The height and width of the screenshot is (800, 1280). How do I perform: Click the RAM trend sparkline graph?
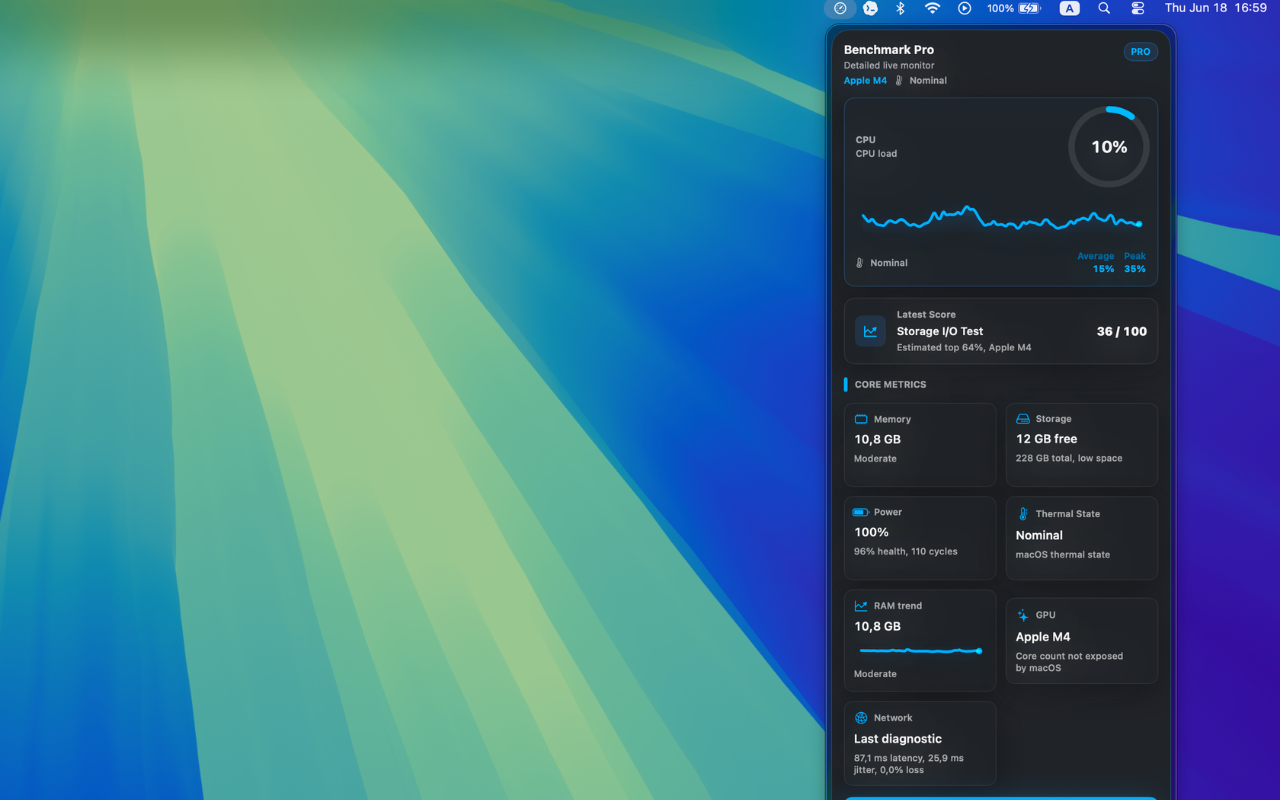(920, 651)
